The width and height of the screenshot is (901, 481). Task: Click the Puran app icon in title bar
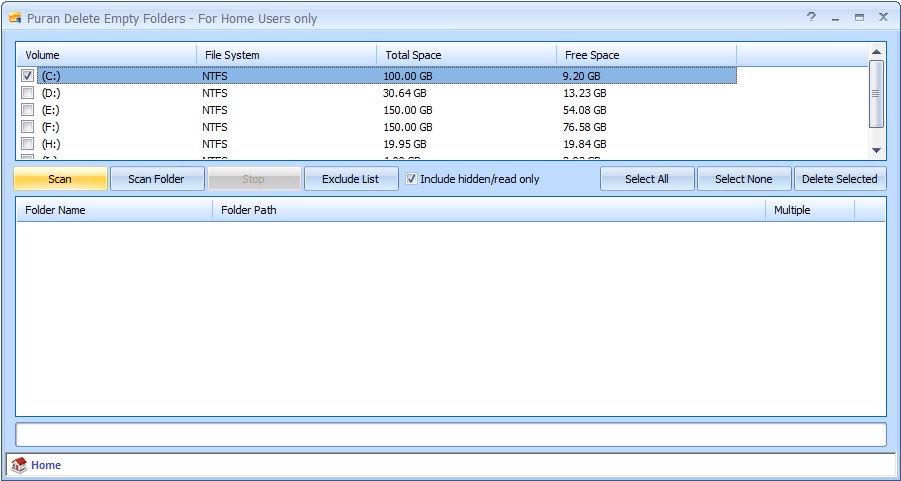(15, 18)
